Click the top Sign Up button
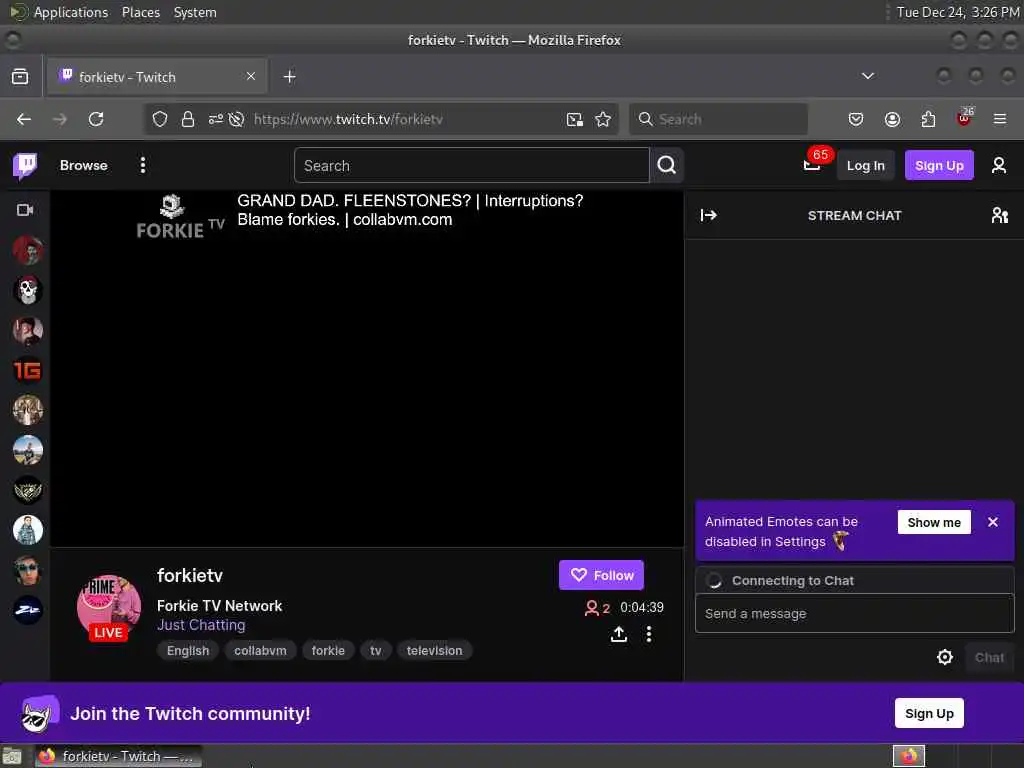 [939, 165]
